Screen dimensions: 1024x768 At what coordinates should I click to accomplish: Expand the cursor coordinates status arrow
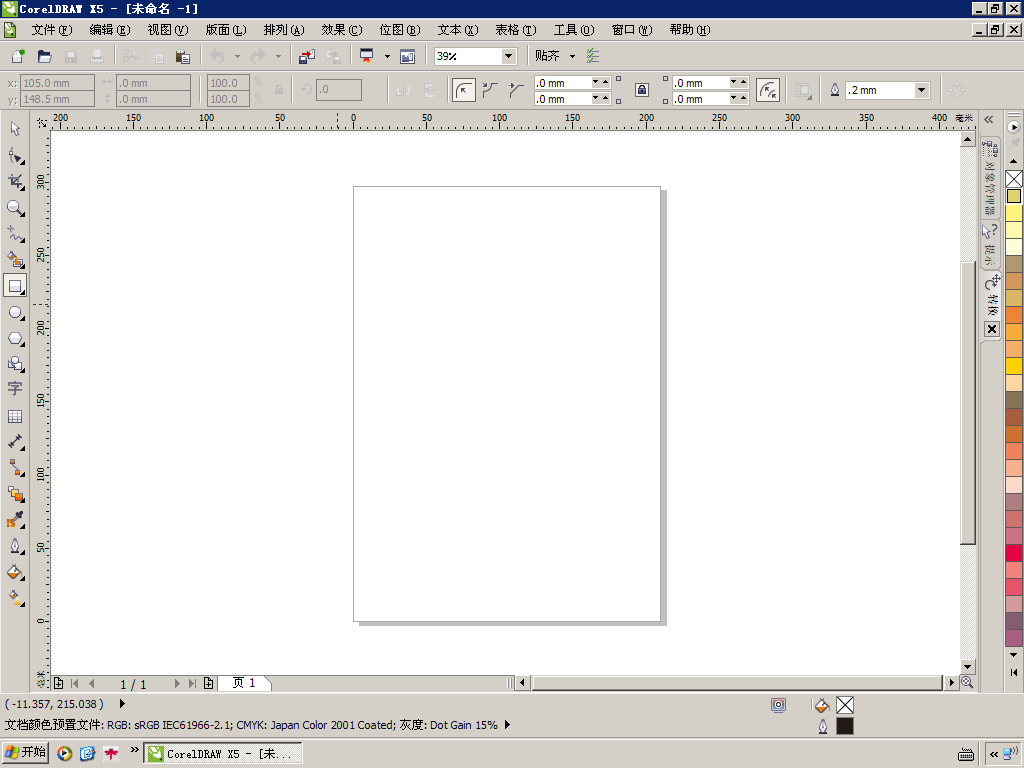(122, 704)
